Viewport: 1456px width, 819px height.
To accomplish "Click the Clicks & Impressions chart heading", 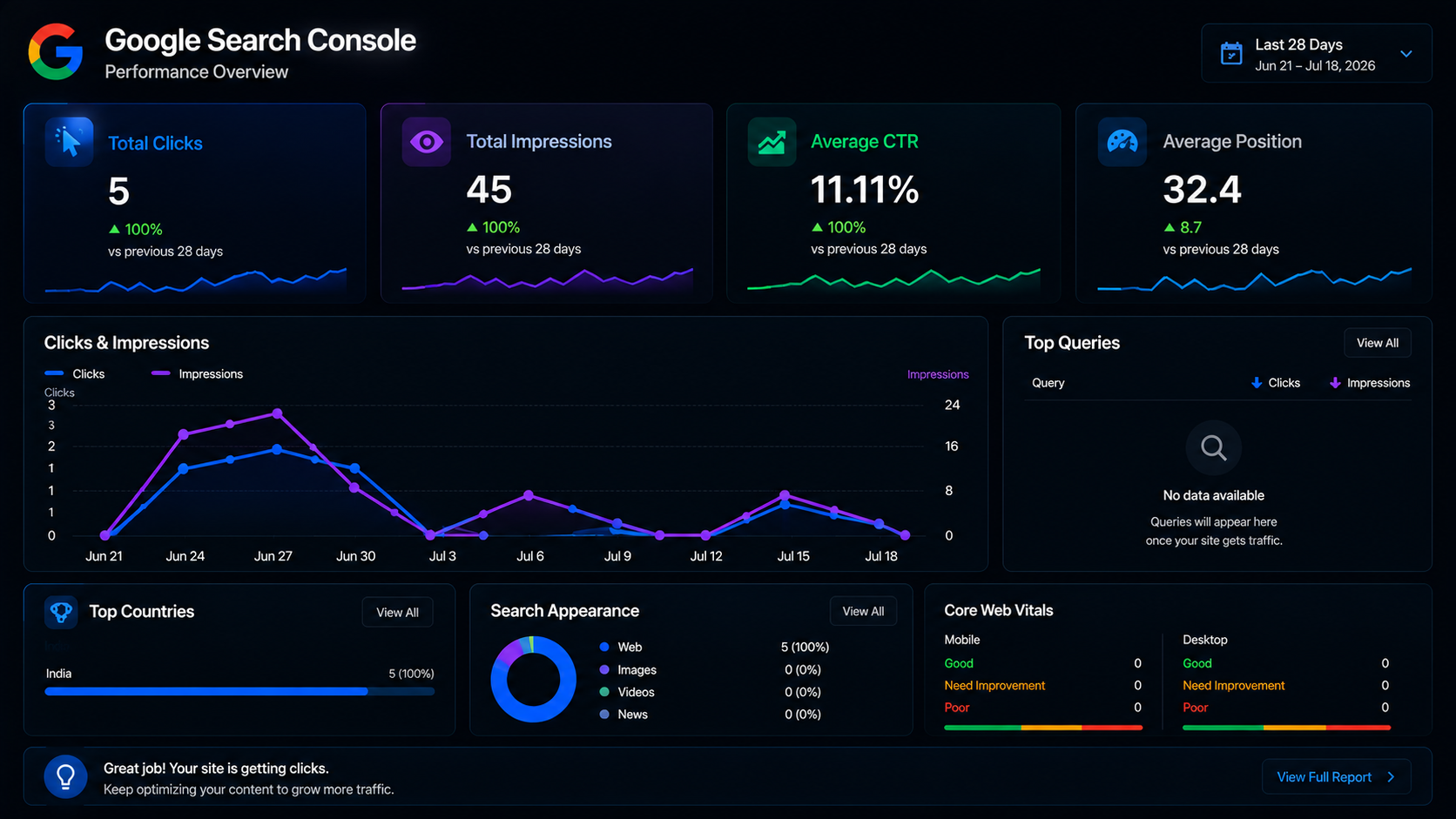I will pos(126,343).
